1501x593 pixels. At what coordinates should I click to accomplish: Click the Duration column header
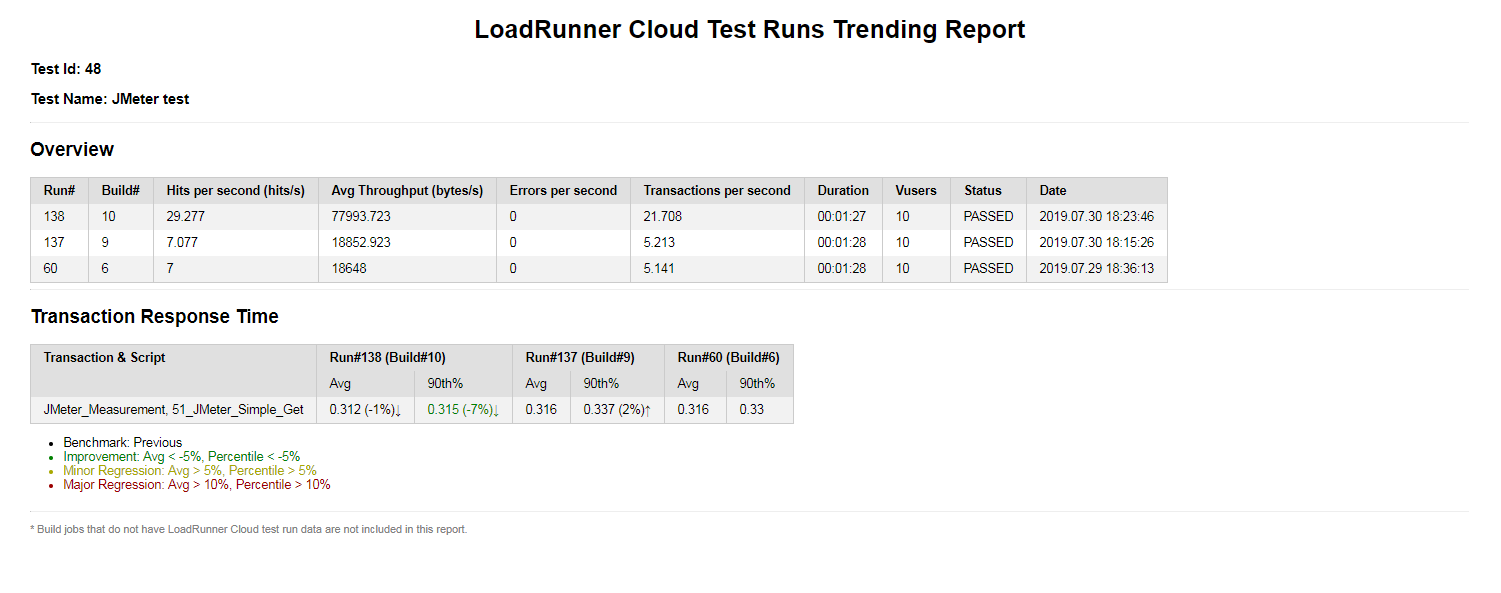click(843, 190)
